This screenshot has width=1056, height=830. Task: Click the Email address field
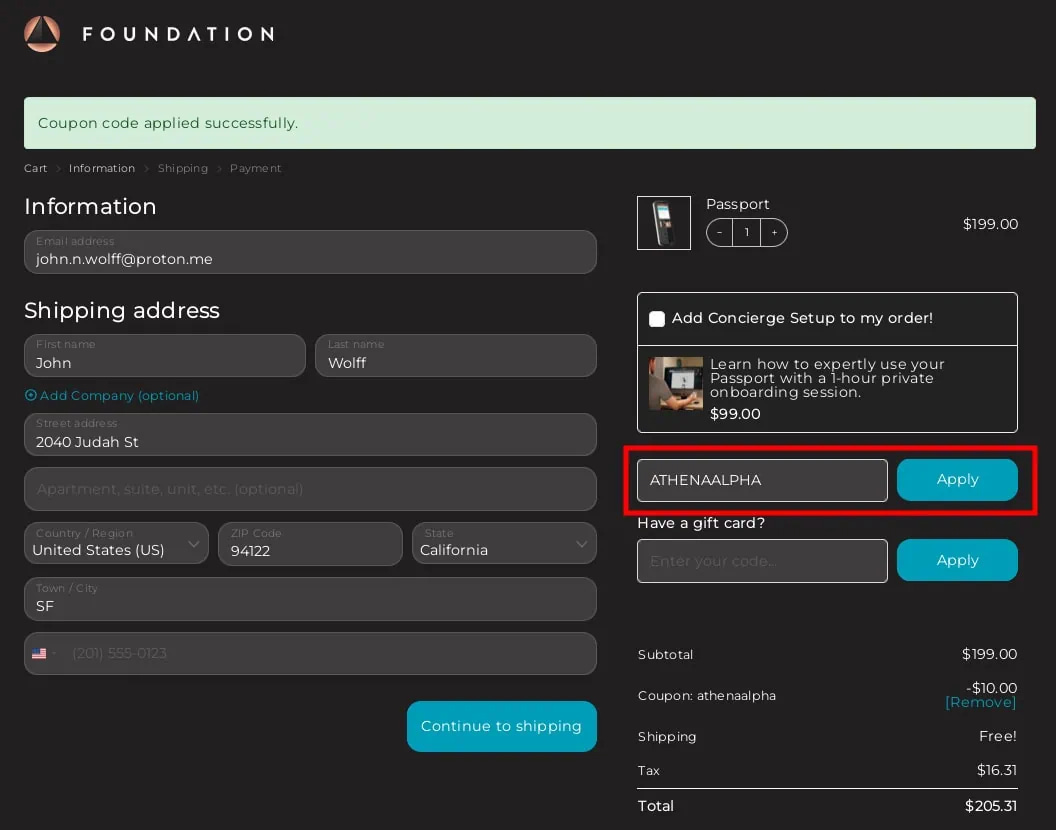tap(310, 252)
